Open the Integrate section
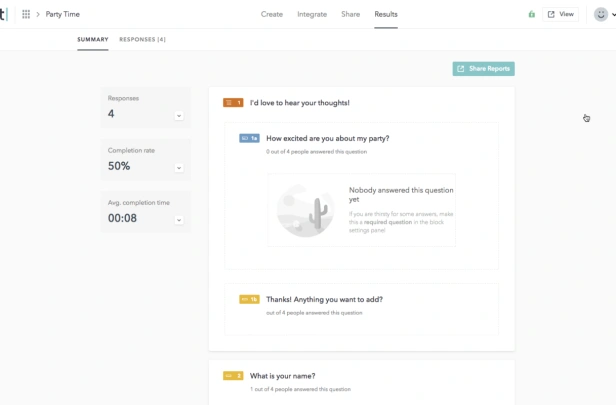 (312, 14)
